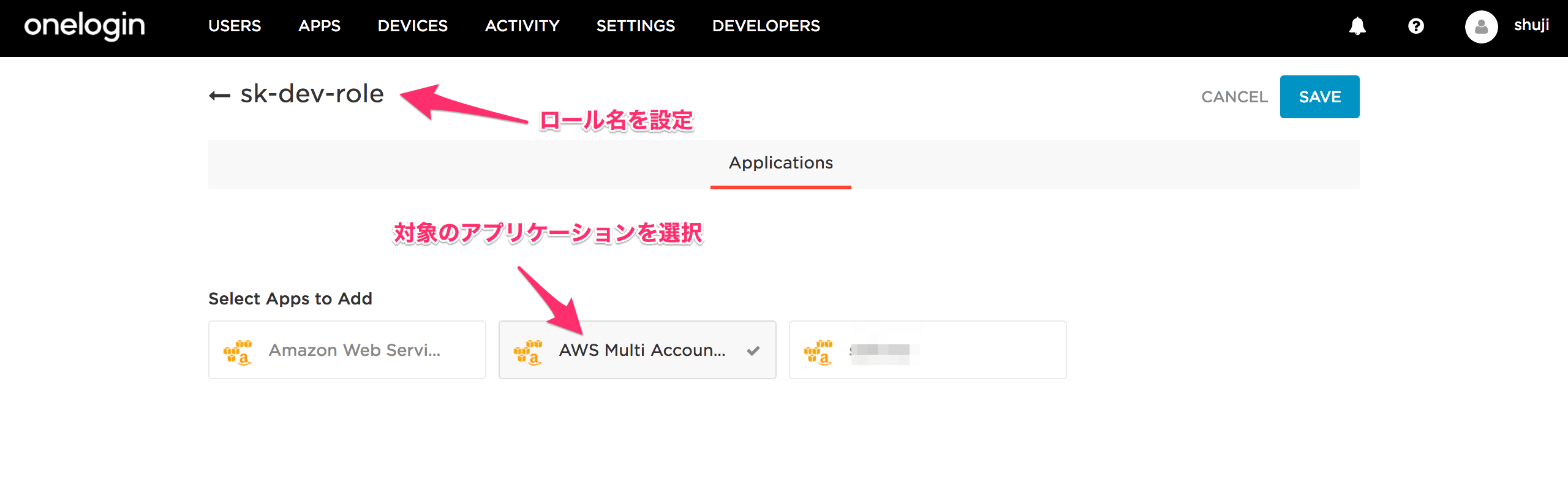Image resolution: width=1568 pixels, height=484 pixels.
Task: Open the USERS menu
Action: pyautogui.click(x=235, y=26)
